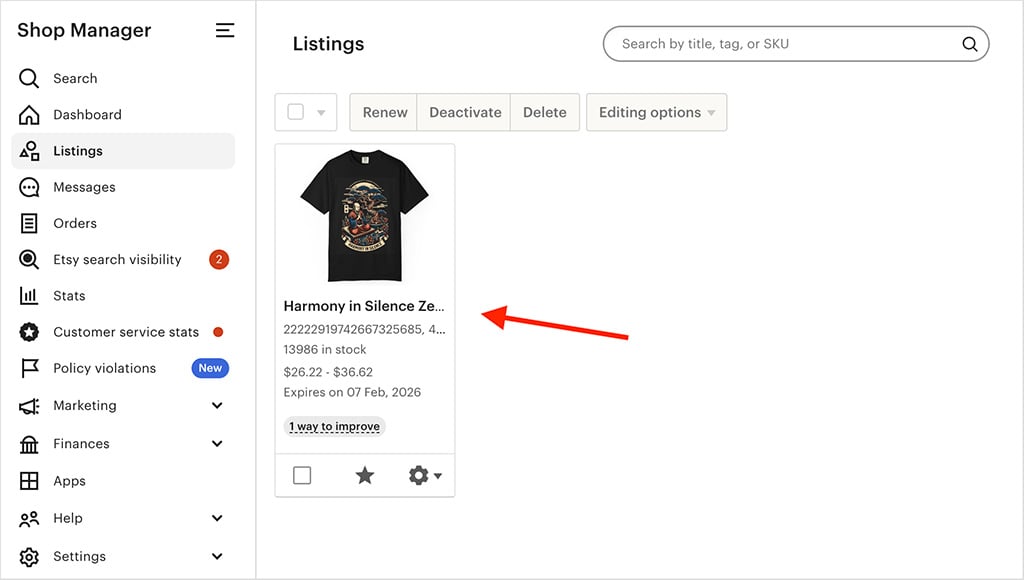Viewport: 1024px width, 580px height.
Task: Click the Messages chat bubble icon
Action: point(30,187)
